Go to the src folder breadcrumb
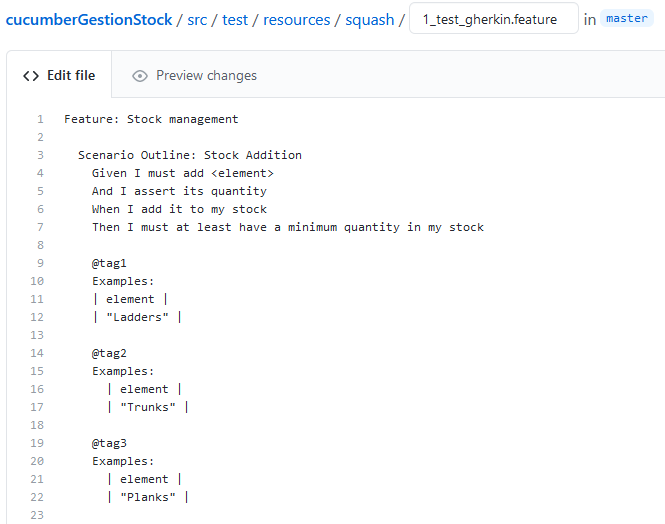 (x=198, y=19)
